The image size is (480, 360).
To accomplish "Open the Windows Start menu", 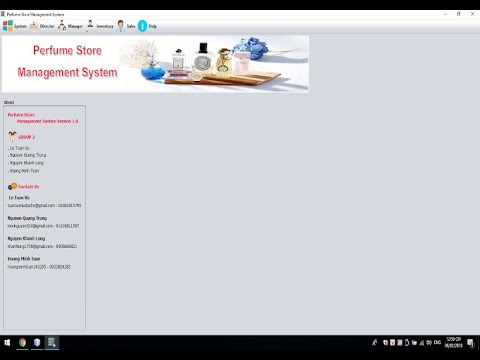I will (x=7, y=343).
